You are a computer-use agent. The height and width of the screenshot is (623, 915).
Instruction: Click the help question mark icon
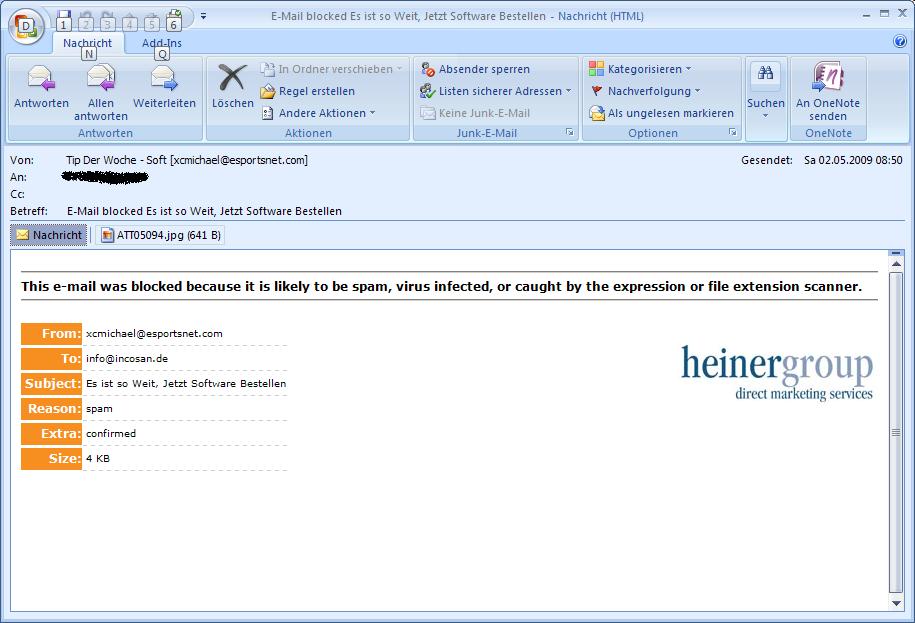(899, 42)
